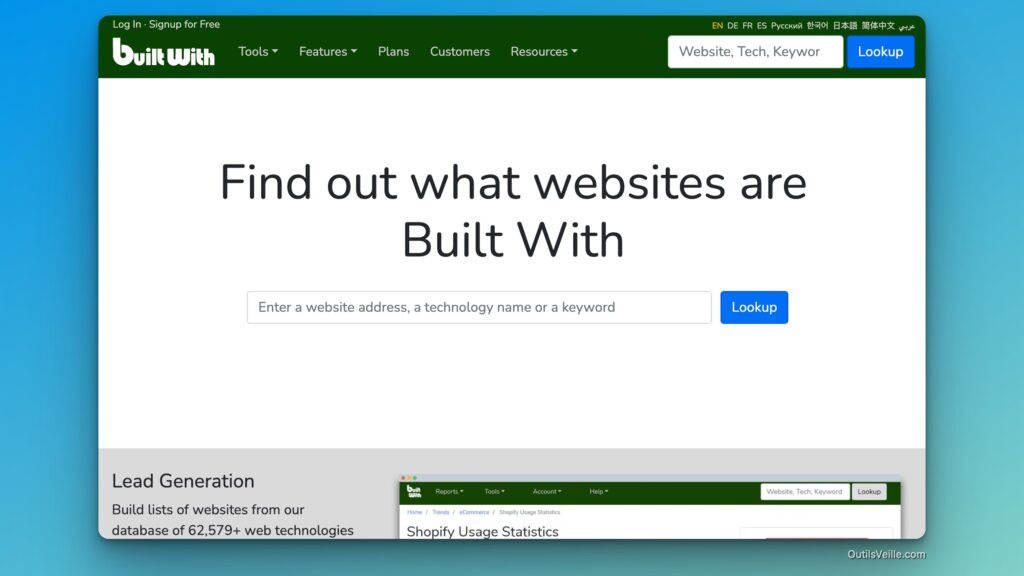Focus the header Website, Tech, Keyword search box
The height and width of the screenshot is (576, 1024).
pos(755,52)
